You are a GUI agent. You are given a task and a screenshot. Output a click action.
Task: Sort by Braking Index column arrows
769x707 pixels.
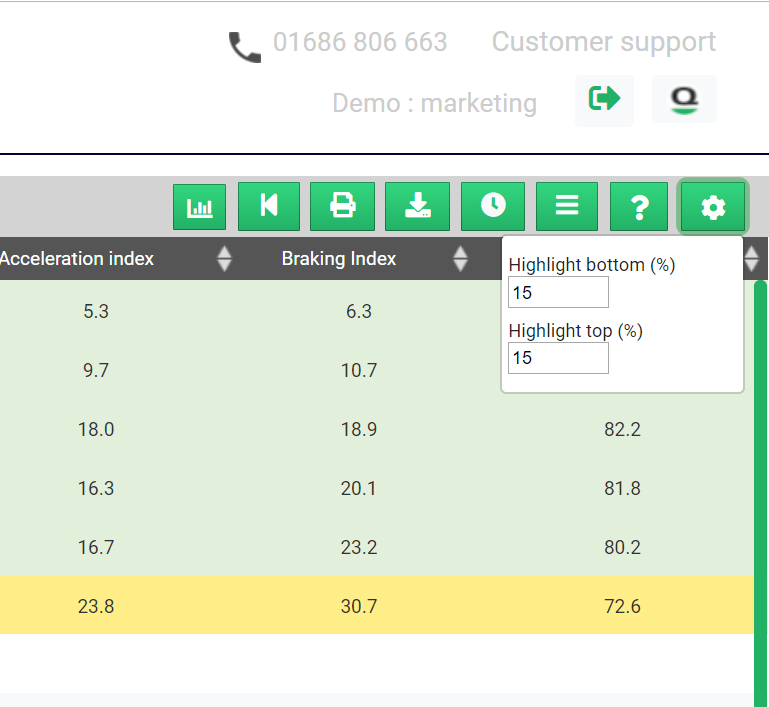point(460,258)
